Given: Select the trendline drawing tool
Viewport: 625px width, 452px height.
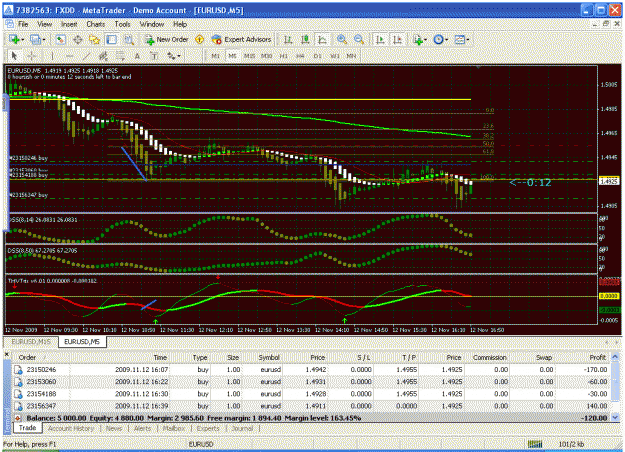Looking at the screenshot, I should [86, 56].
